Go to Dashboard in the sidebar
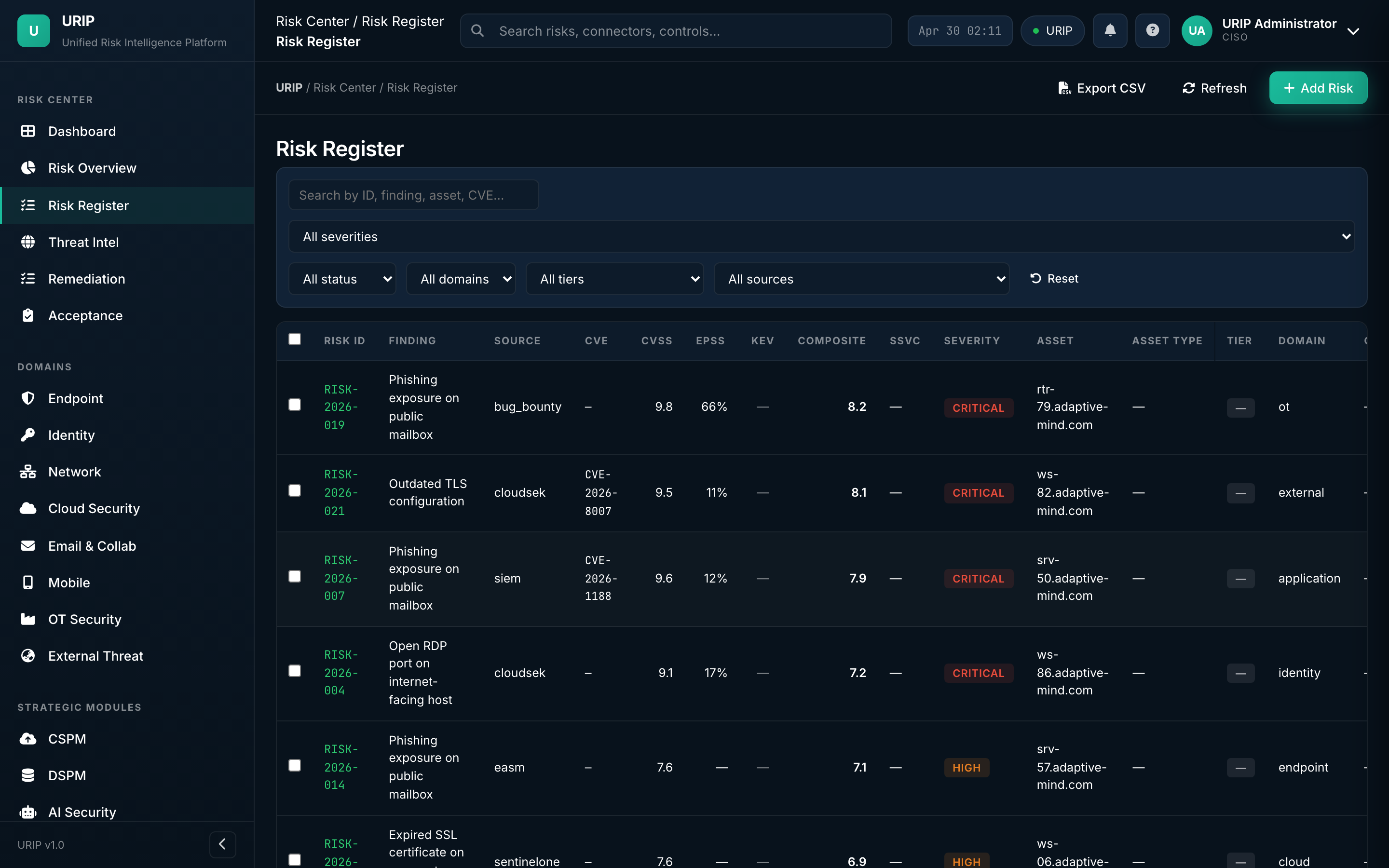The width and height of the screenshot is (1389, 868). pos(127,132)
